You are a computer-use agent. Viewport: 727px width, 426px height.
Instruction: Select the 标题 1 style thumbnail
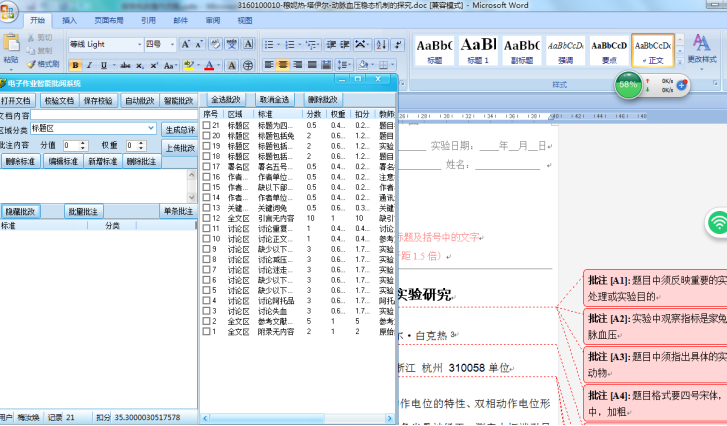click(x=478, y=50)
